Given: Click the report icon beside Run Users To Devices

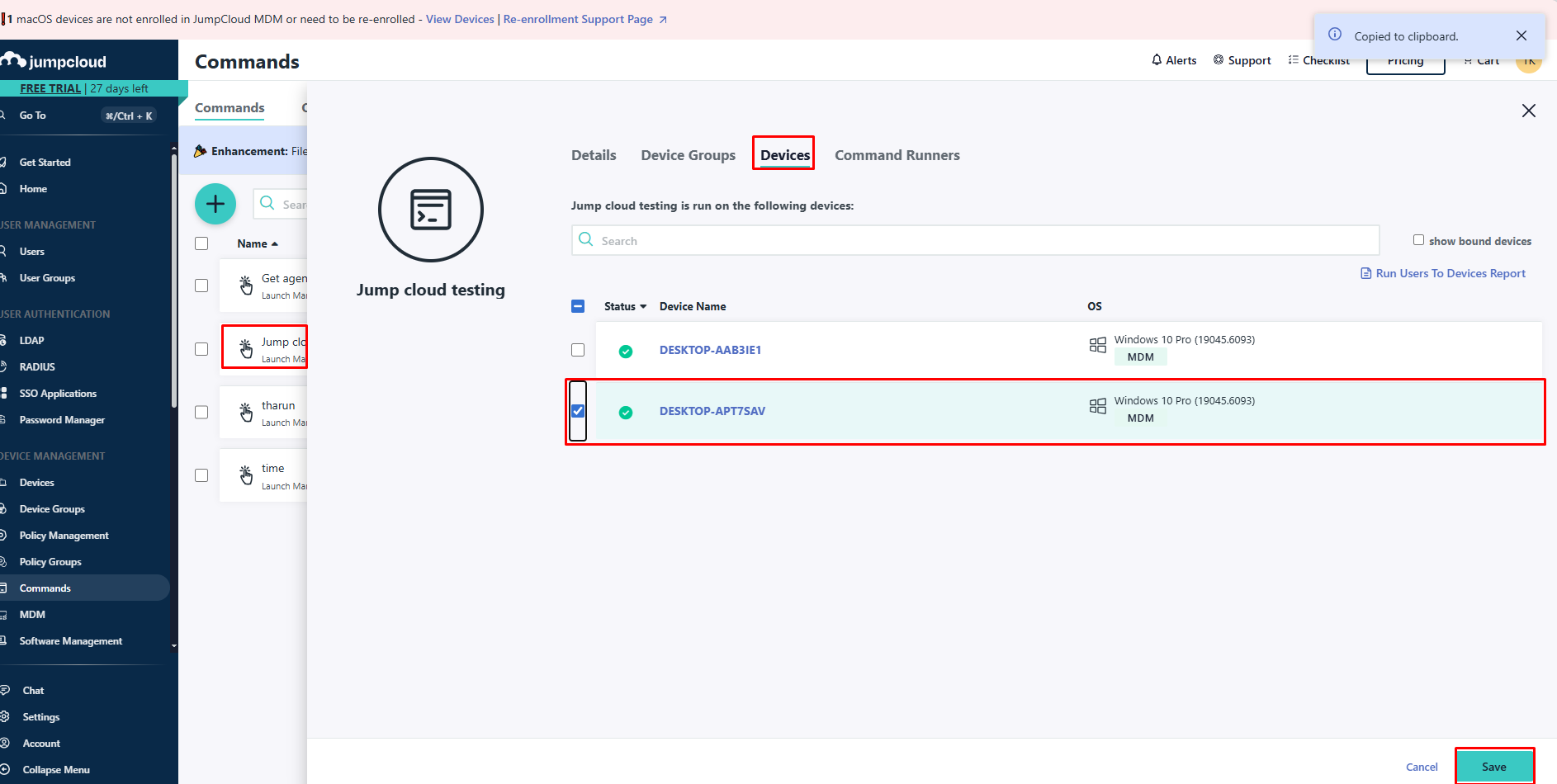Looking at the screenshot, I should 1365,273.
